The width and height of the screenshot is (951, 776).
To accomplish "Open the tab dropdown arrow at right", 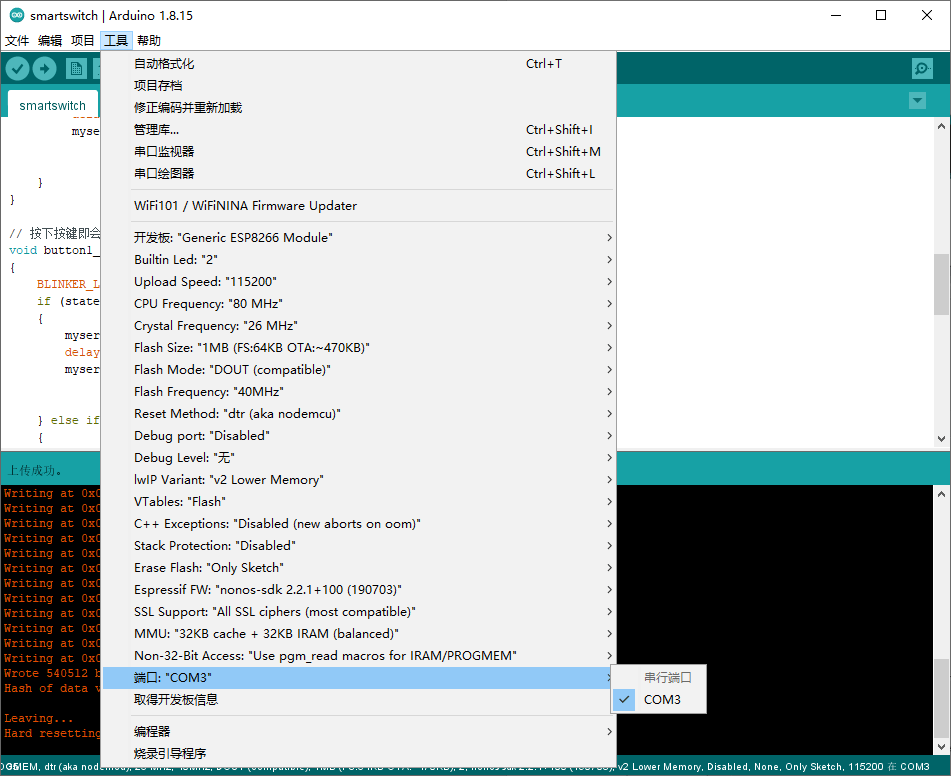I will pyautogui.click(x=917, y=100).
